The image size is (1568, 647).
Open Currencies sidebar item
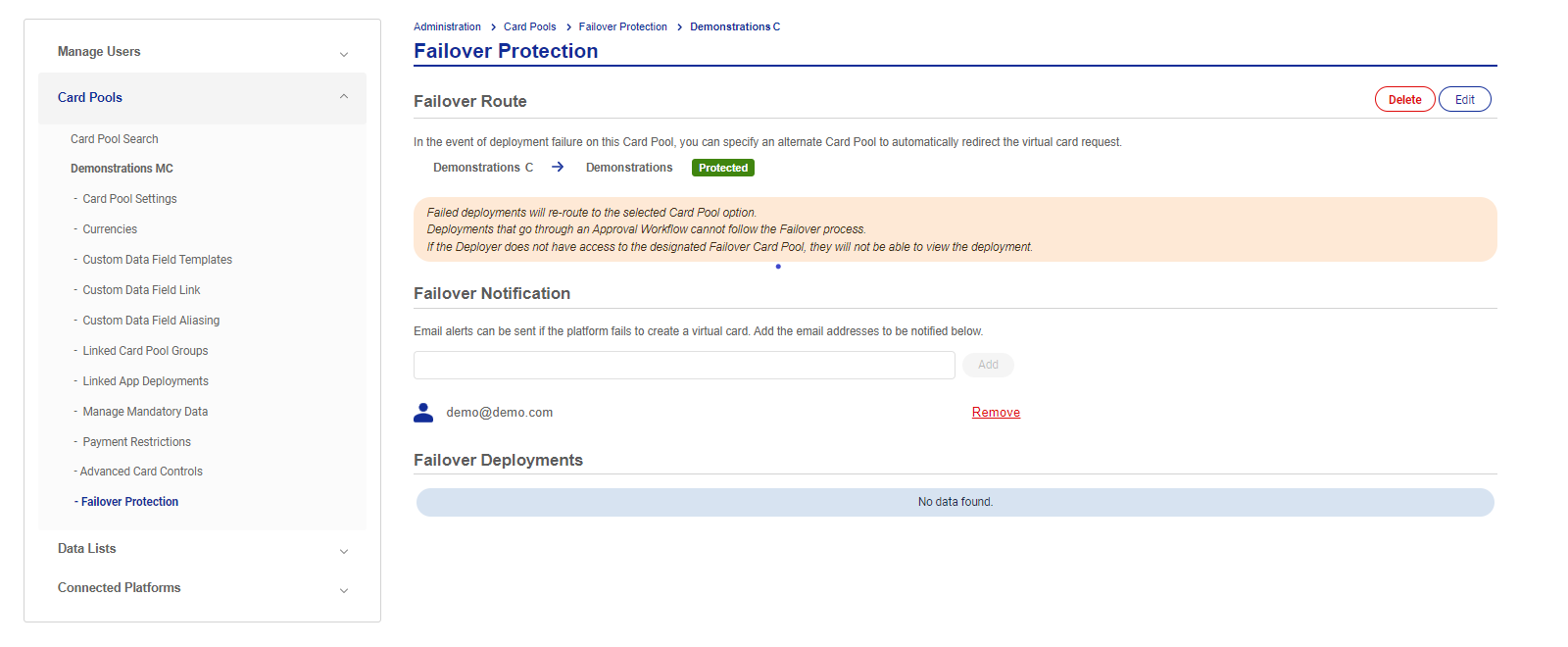click(x=110, y=229)
